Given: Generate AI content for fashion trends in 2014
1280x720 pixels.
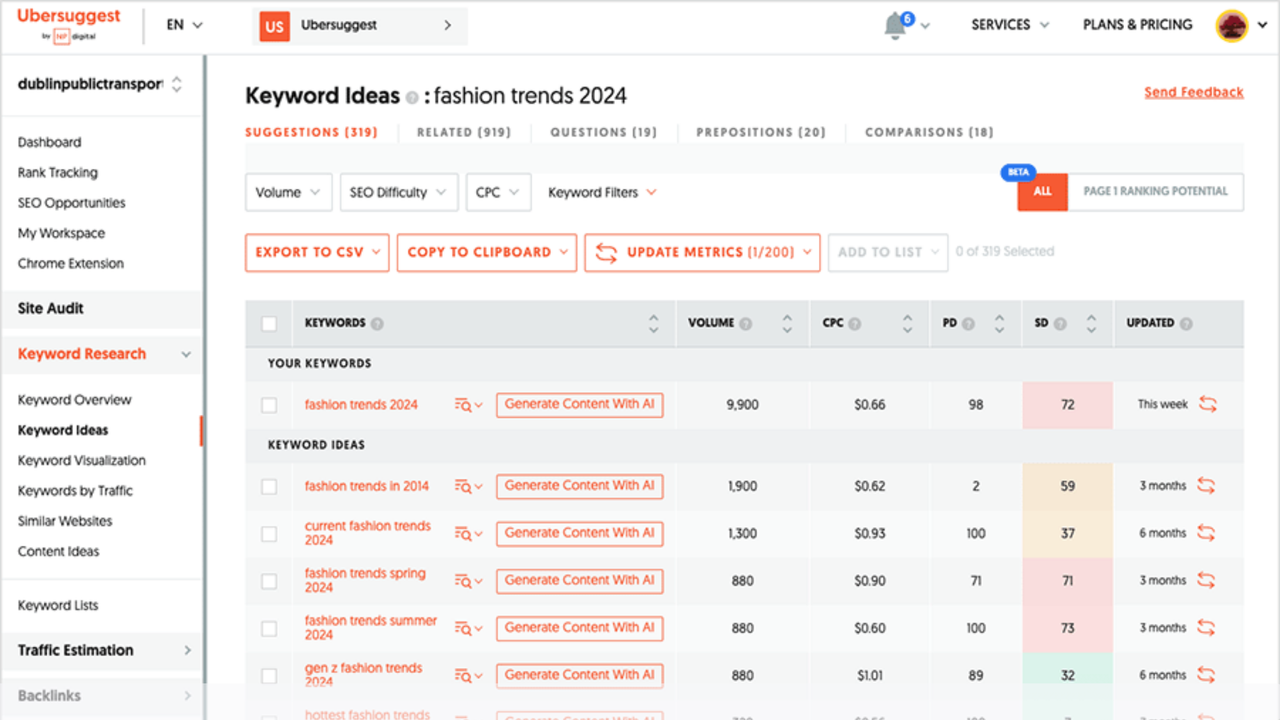Looking at the screenshot, I should point(579,487).
